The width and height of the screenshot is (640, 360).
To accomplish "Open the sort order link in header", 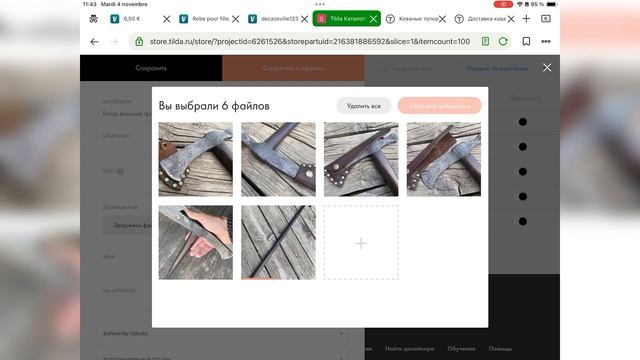I will 497,69.
